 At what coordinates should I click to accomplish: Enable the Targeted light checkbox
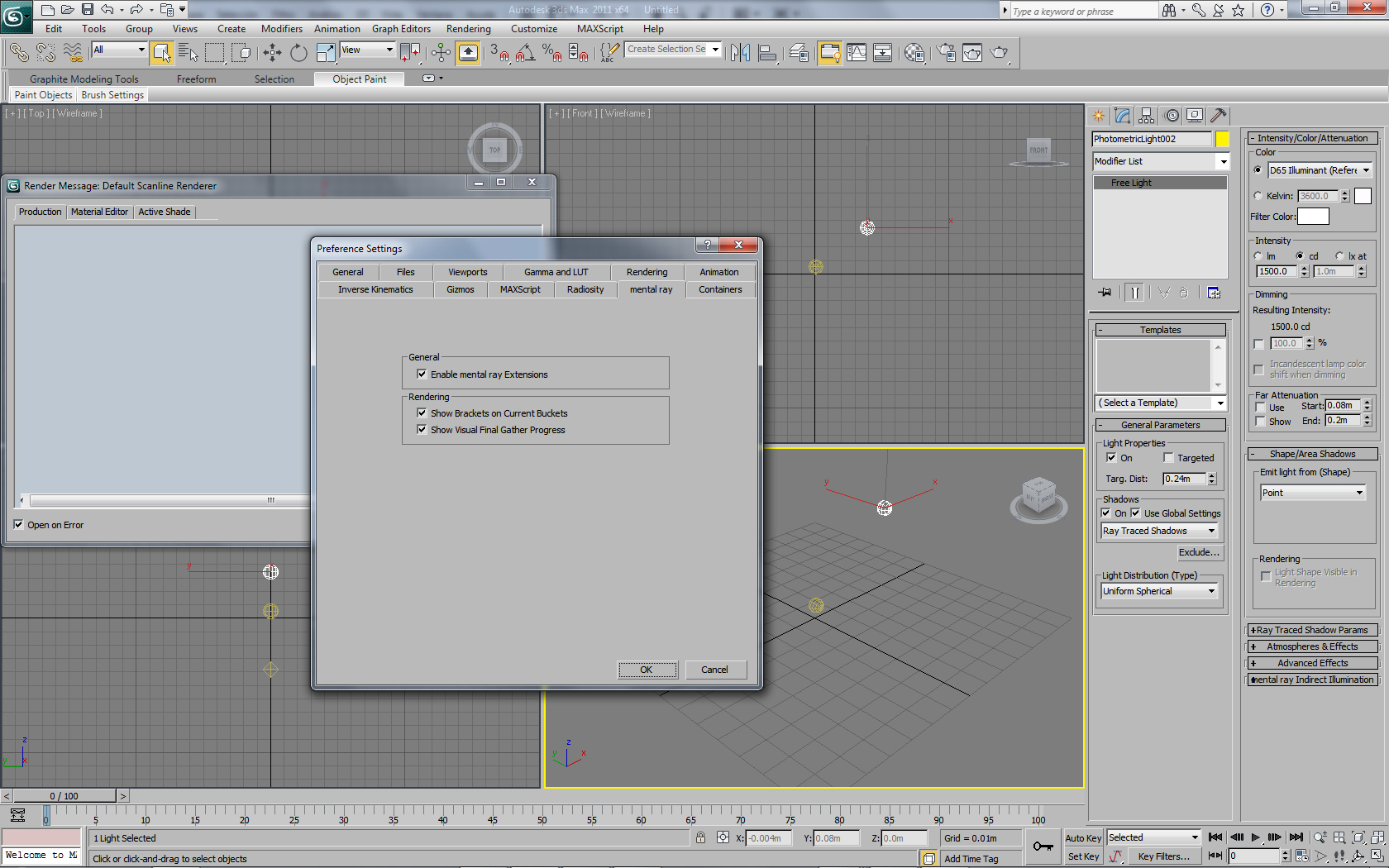pos(1168,458)
